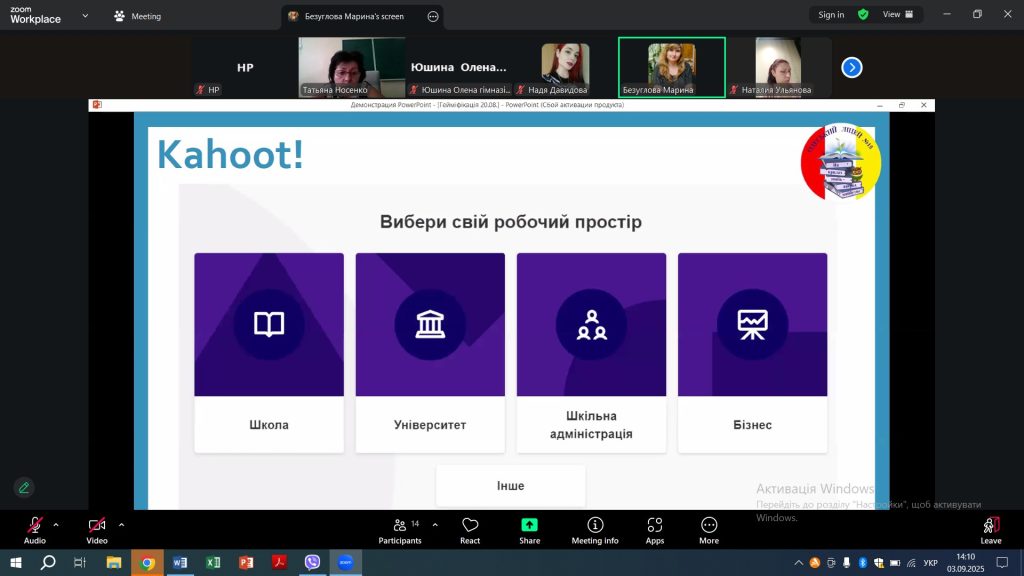This screenshot has height=576, width=1024.
Task: Open Adobe Acrobat from taskbar
Action: [280, 562]
